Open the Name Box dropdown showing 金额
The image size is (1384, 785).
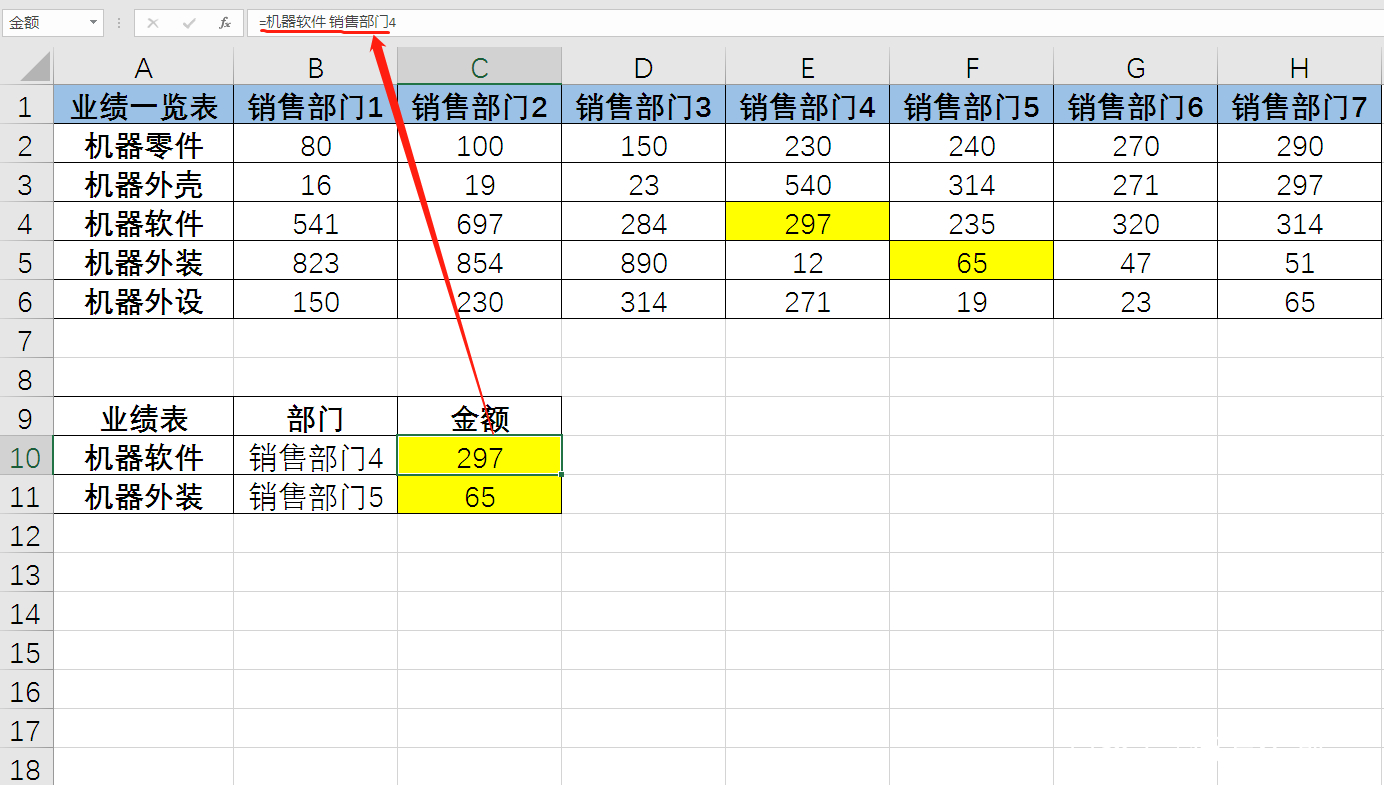(x=95, y=21)
